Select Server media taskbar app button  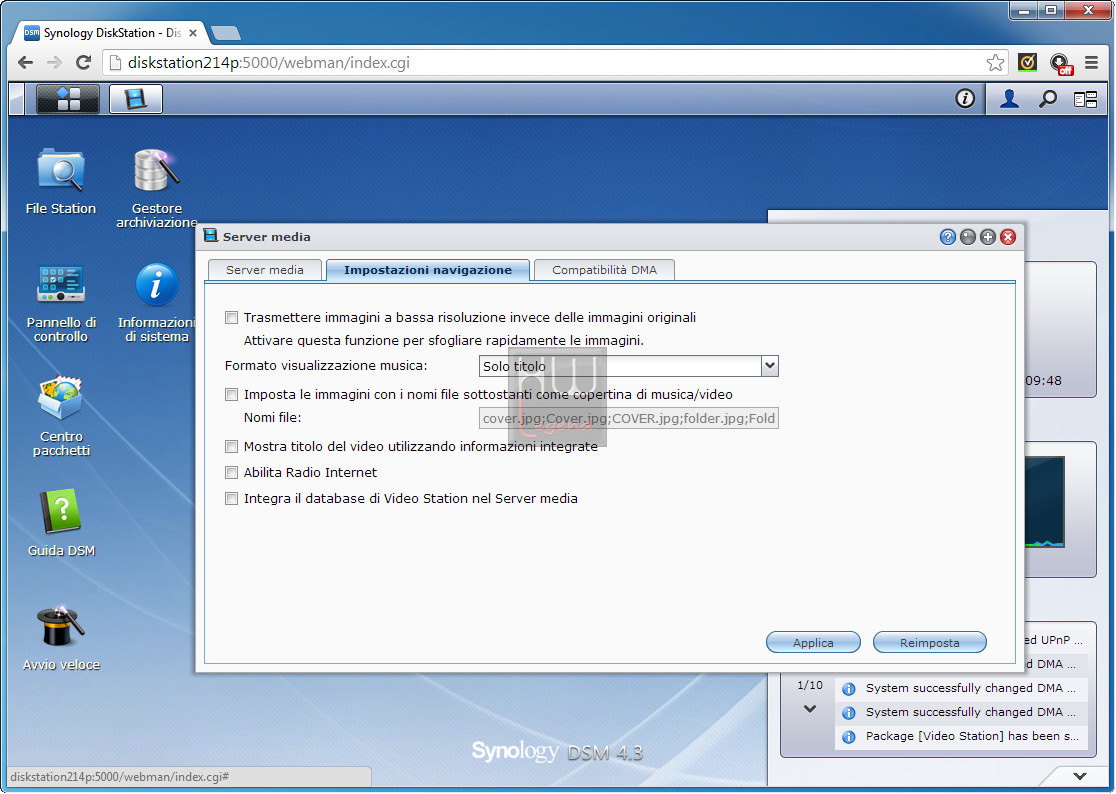click(x=136, y=99)
